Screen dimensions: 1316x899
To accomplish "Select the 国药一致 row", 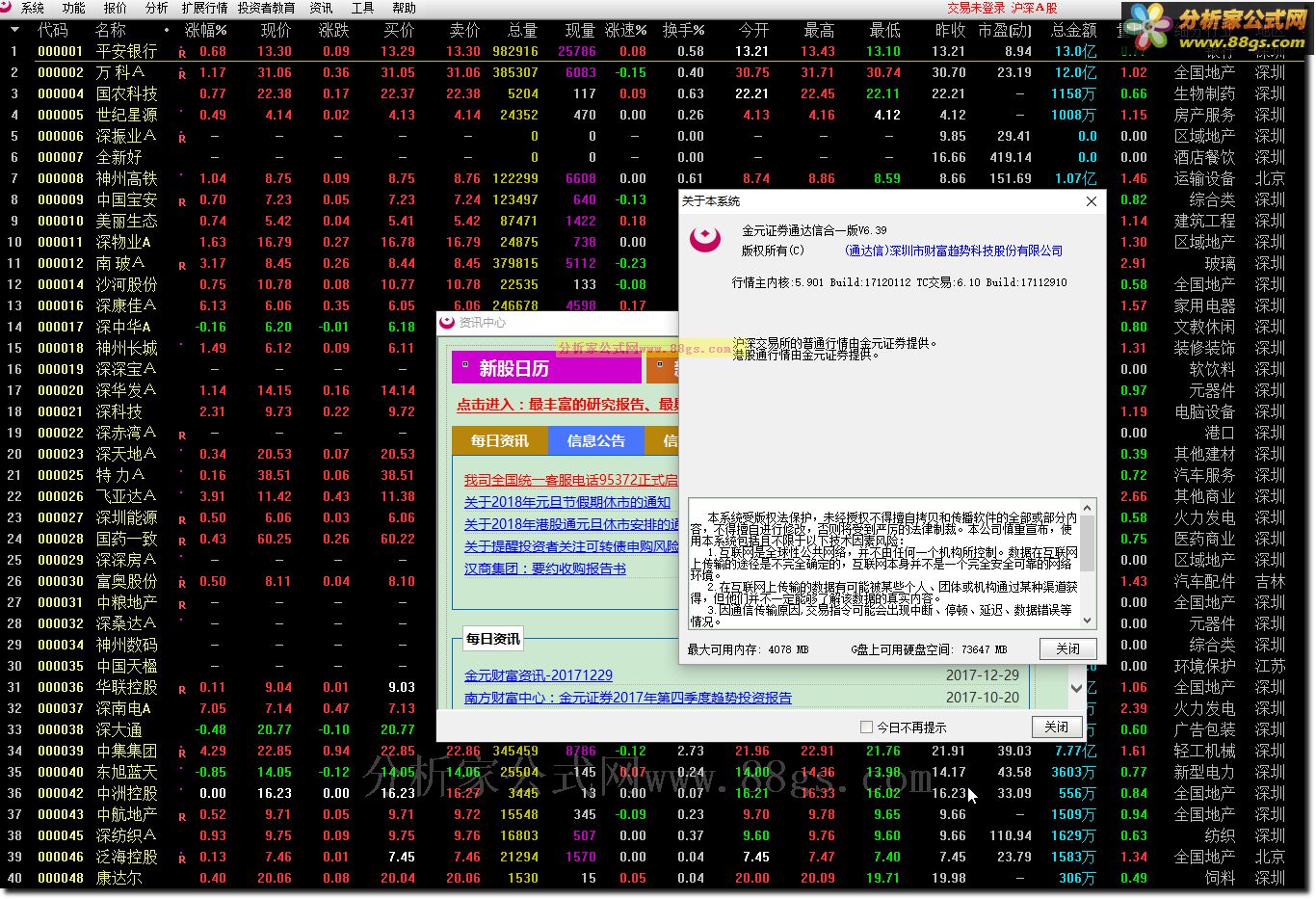I will (217, 540).
